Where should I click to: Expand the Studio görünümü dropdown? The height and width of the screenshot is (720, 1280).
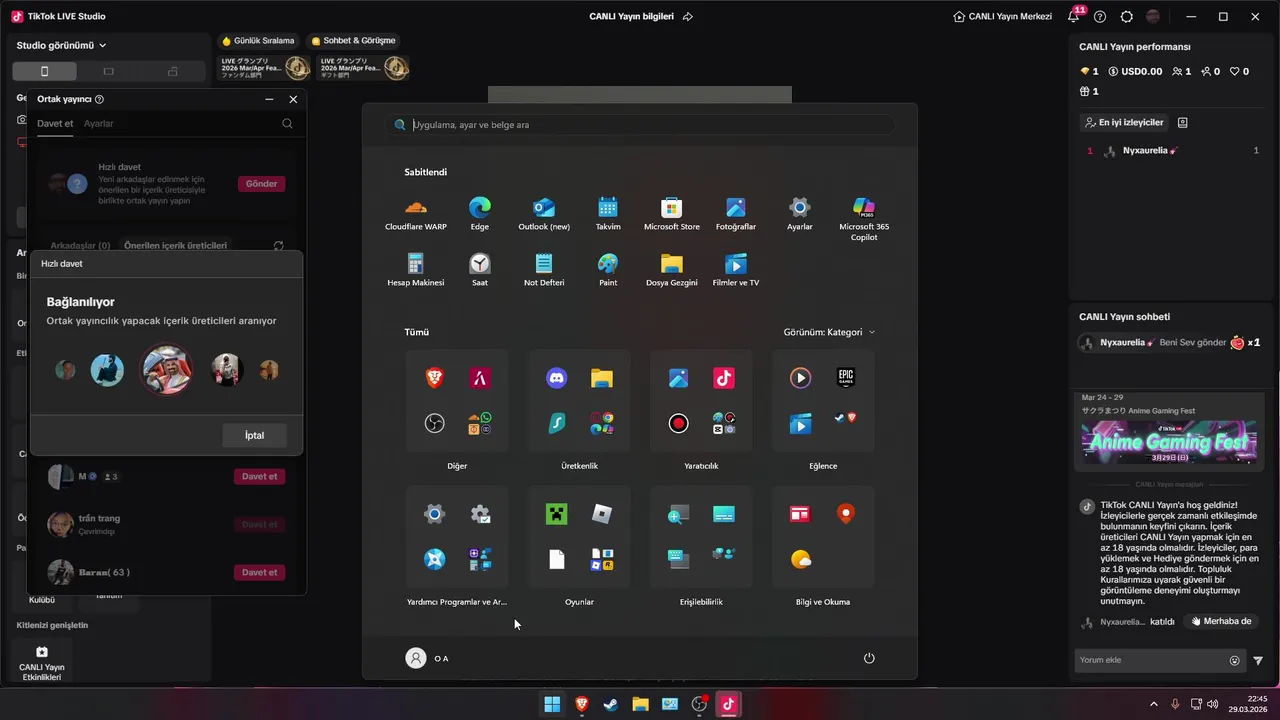pos(61,45)
